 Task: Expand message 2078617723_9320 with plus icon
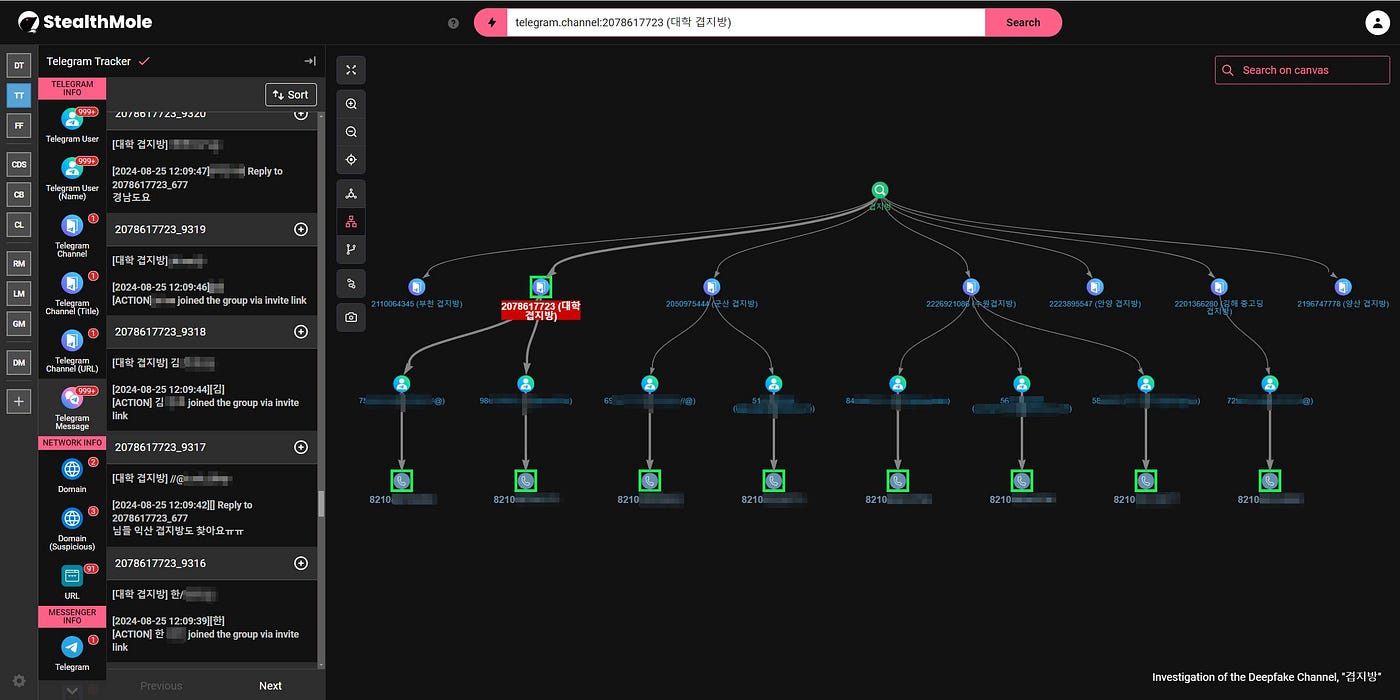[x=300, y=114]
